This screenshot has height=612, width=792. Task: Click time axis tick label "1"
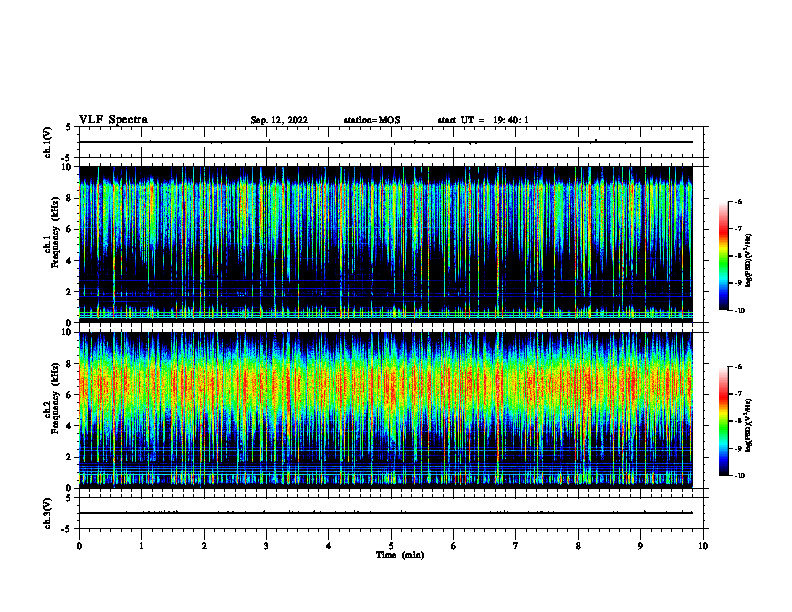click(x=141, y=546)
